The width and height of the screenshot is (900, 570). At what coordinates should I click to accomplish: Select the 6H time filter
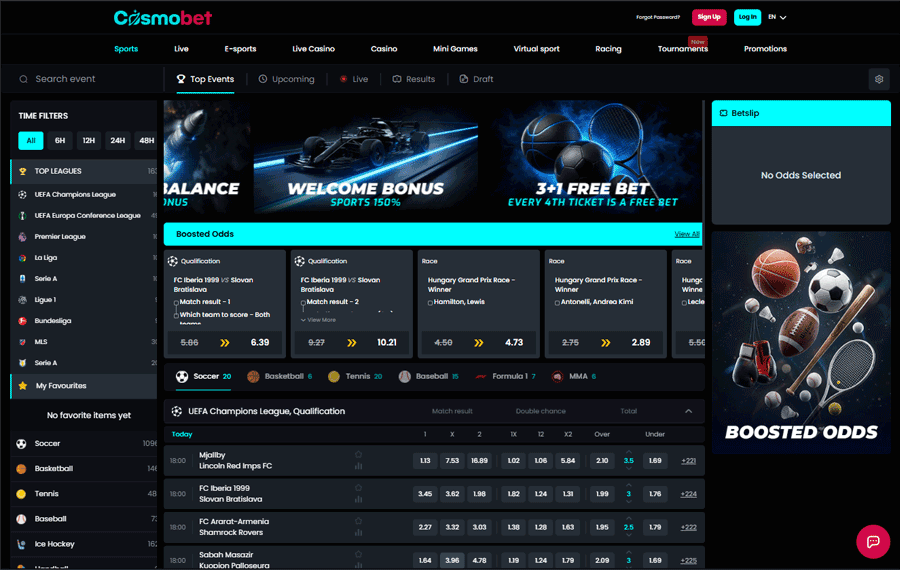point(60,141)
